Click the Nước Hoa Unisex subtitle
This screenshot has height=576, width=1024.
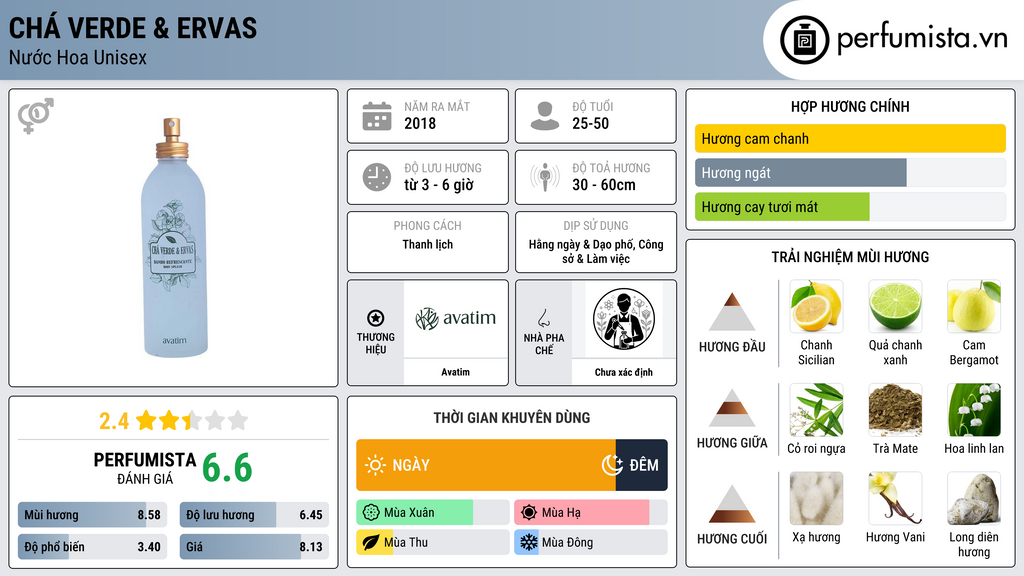[78, 57]
